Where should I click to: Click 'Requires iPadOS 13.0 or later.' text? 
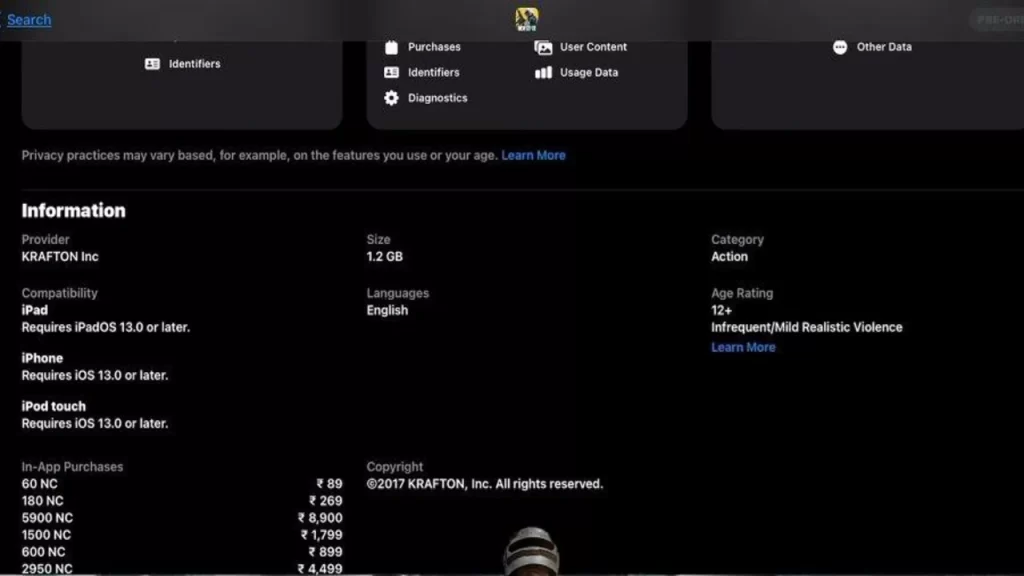[106, 327]
